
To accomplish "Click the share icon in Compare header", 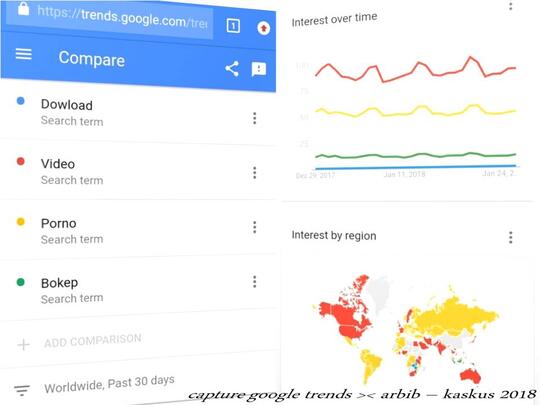I will [232, 69].
